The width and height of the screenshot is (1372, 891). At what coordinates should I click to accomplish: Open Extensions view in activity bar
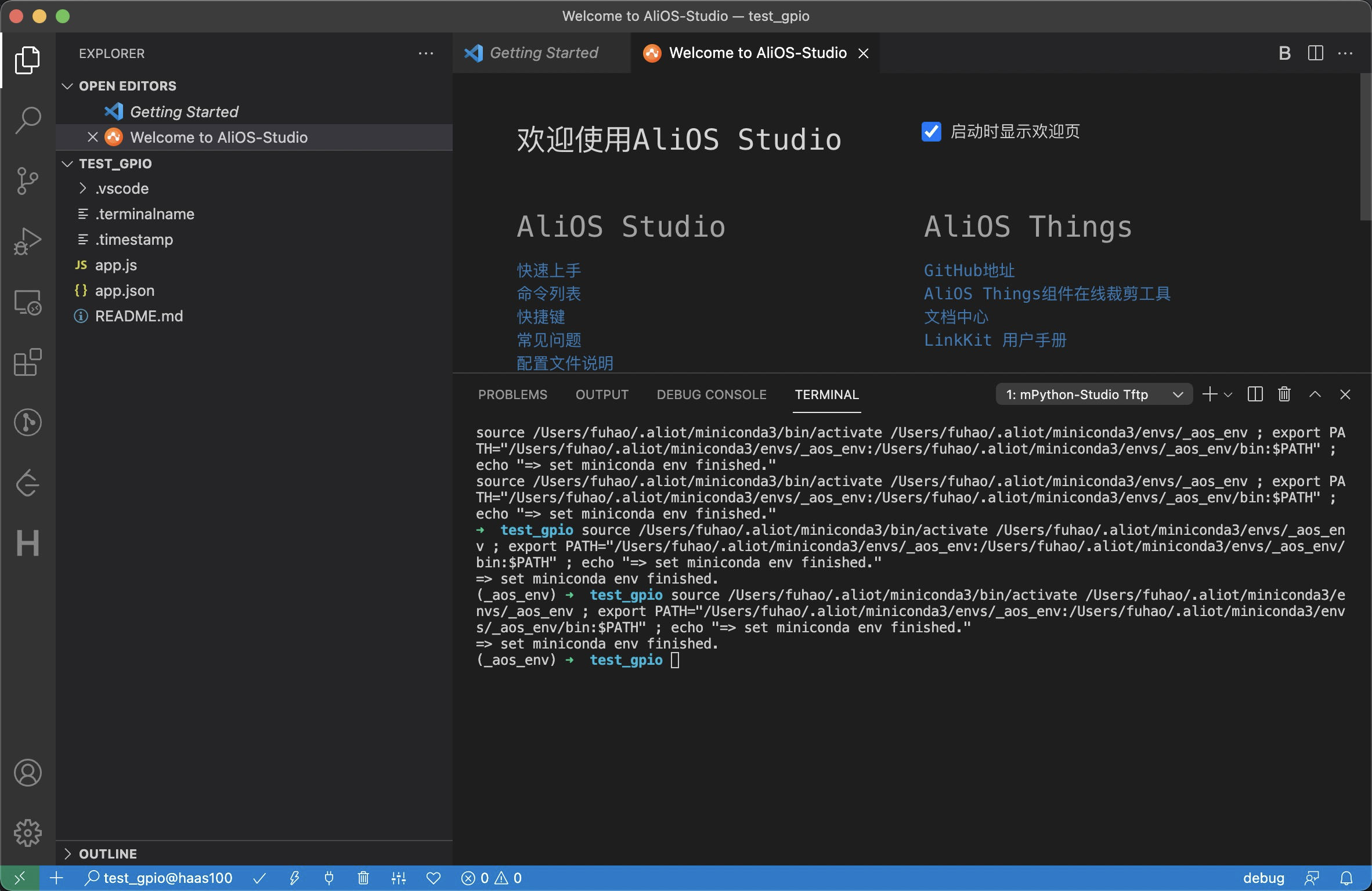[x=27, y=362]
